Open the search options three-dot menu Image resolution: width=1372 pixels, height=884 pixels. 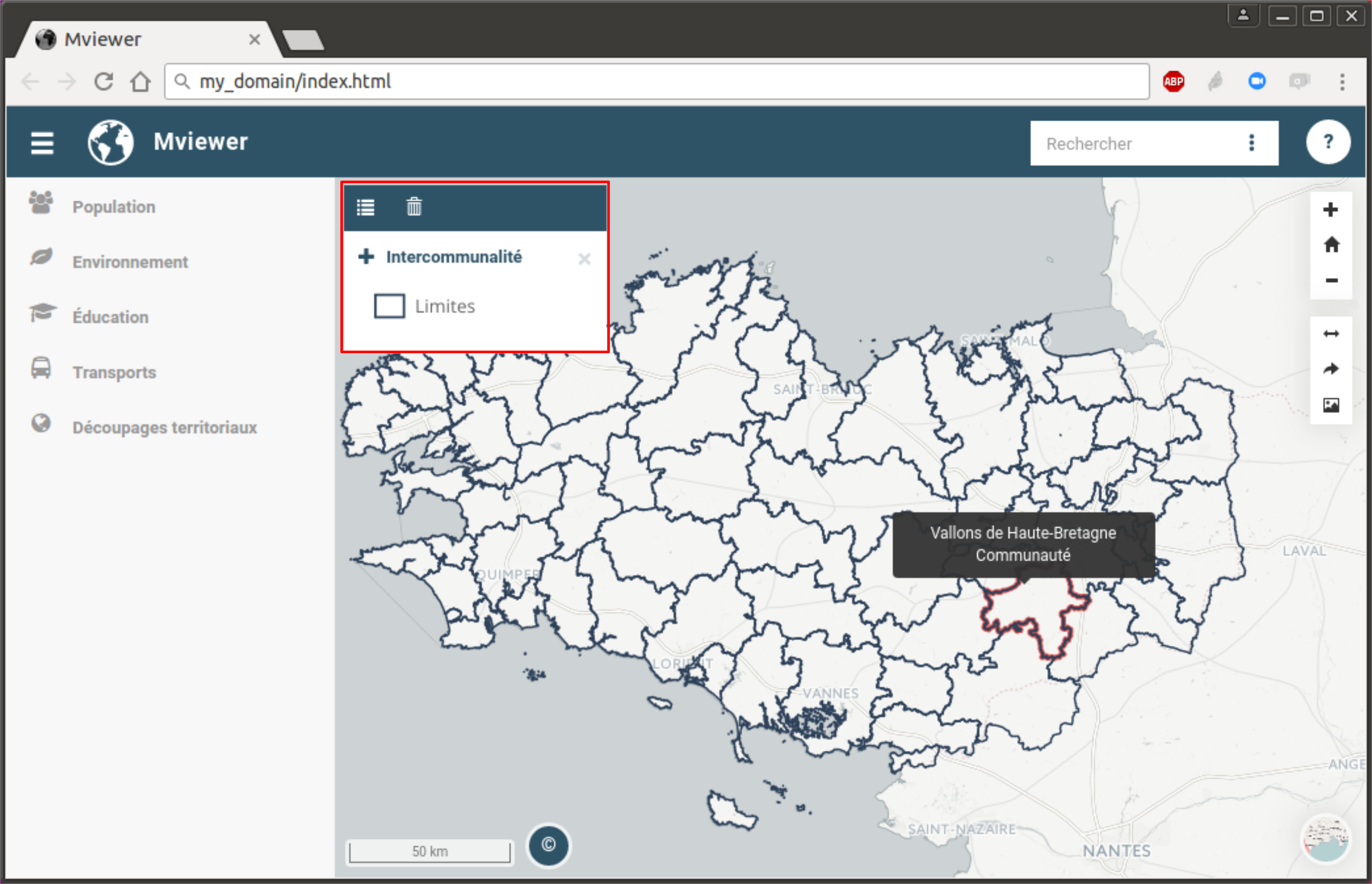click(x=1252, y=143)
